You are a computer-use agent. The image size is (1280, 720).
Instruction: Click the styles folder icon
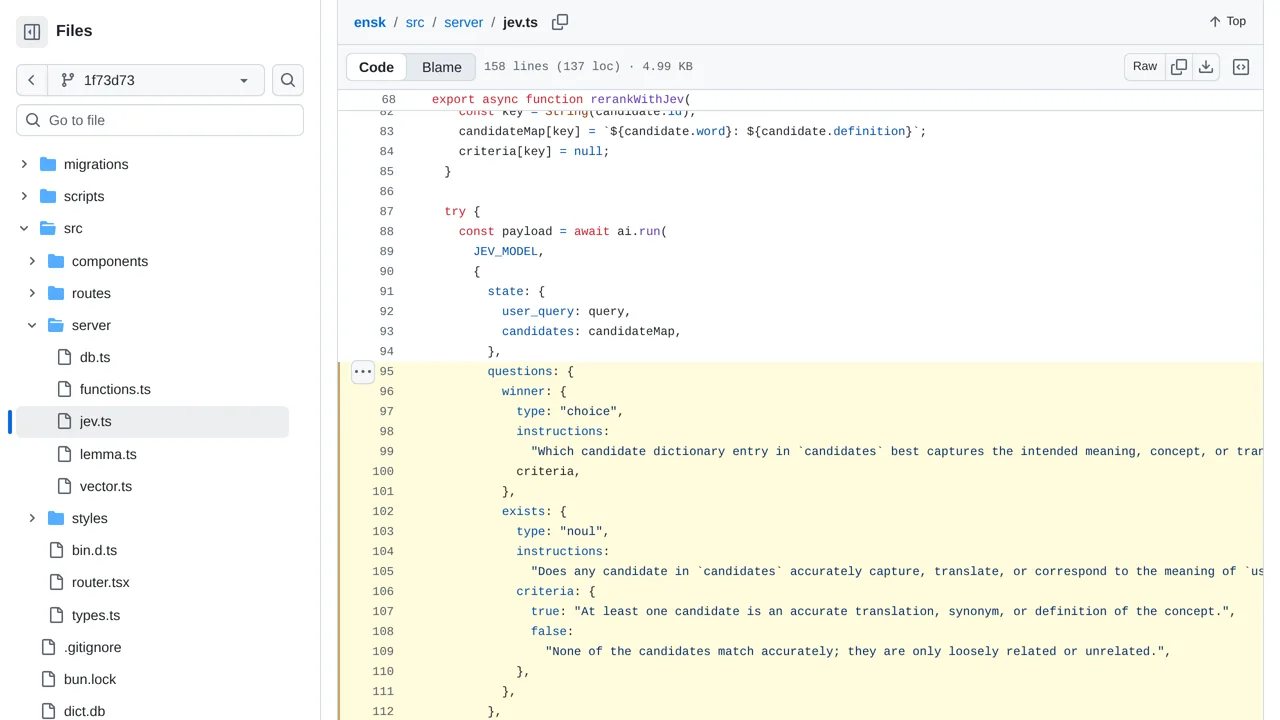(56, 518)
